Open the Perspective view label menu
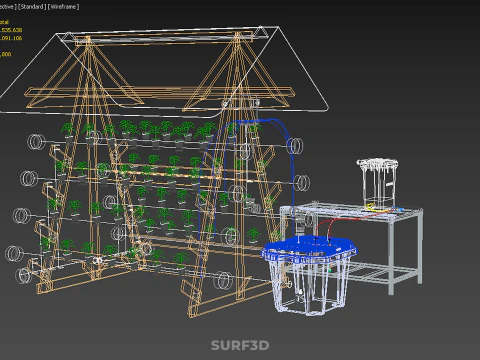 pos(7,7)
